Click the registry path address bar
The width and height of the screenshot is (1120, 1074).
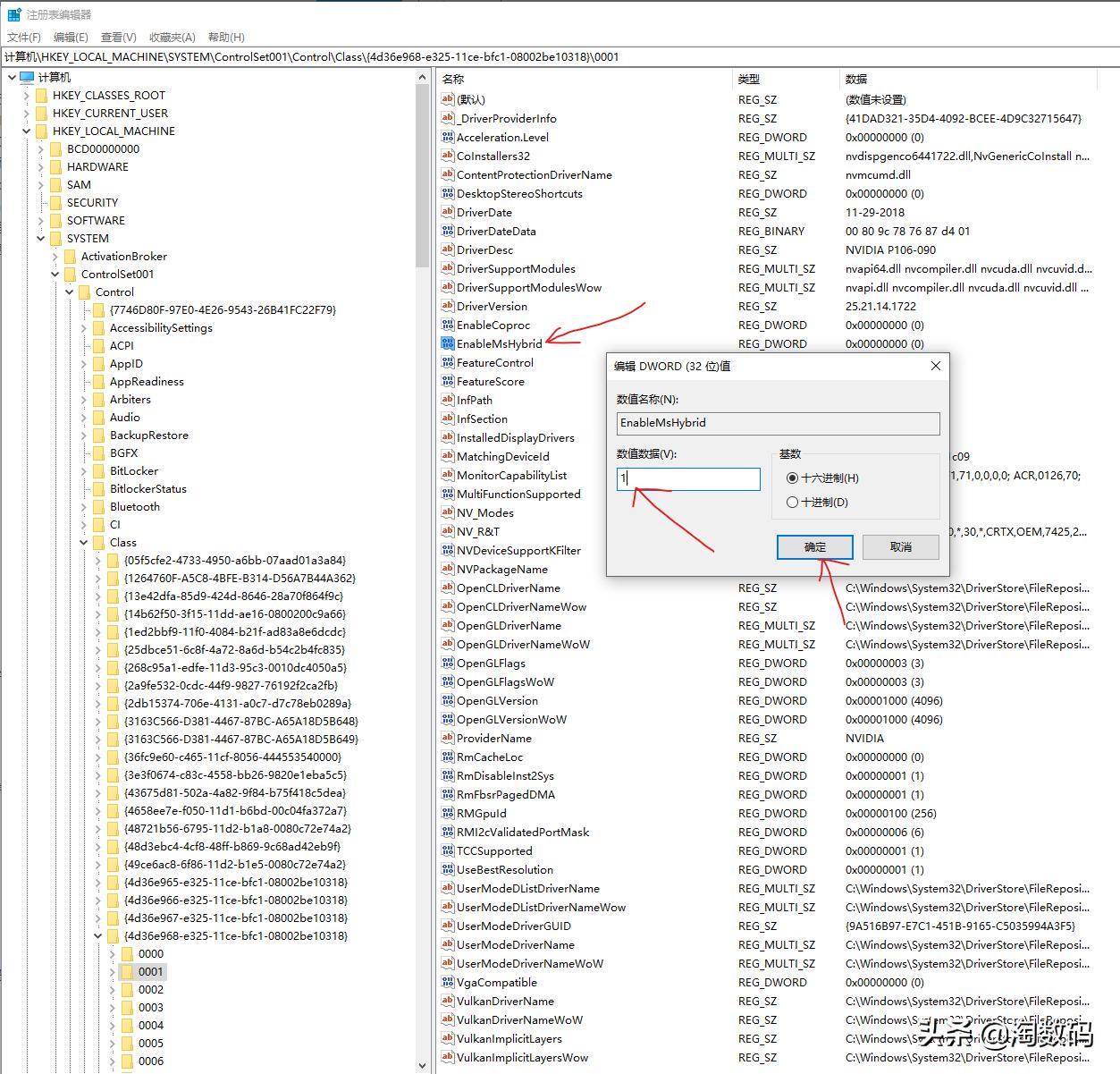coord(560,56)
